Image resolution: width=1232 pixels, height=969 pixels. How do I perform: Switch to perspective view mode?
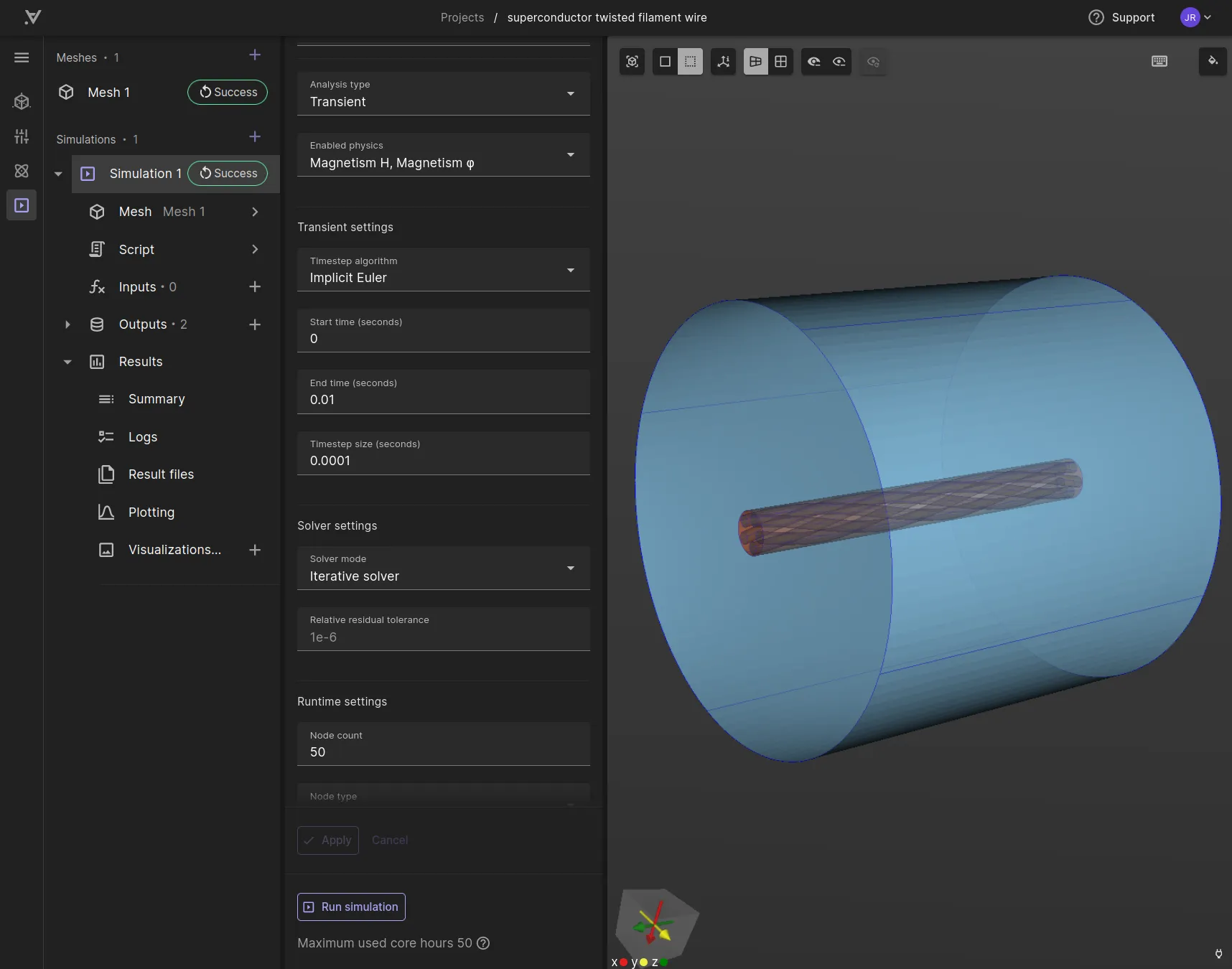pos(755,62)
